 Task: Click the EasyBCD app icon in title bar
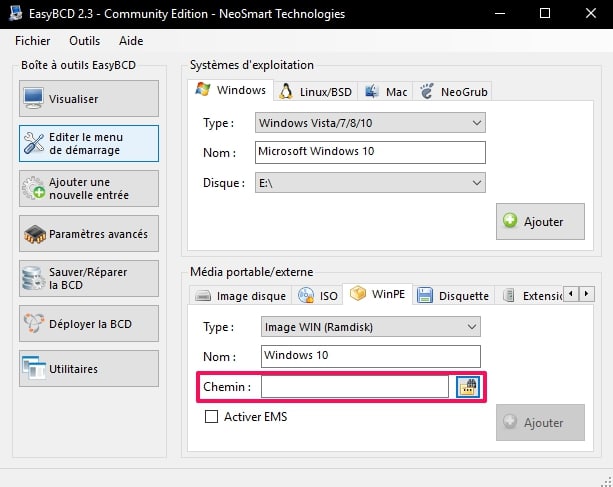click(16, 13)
